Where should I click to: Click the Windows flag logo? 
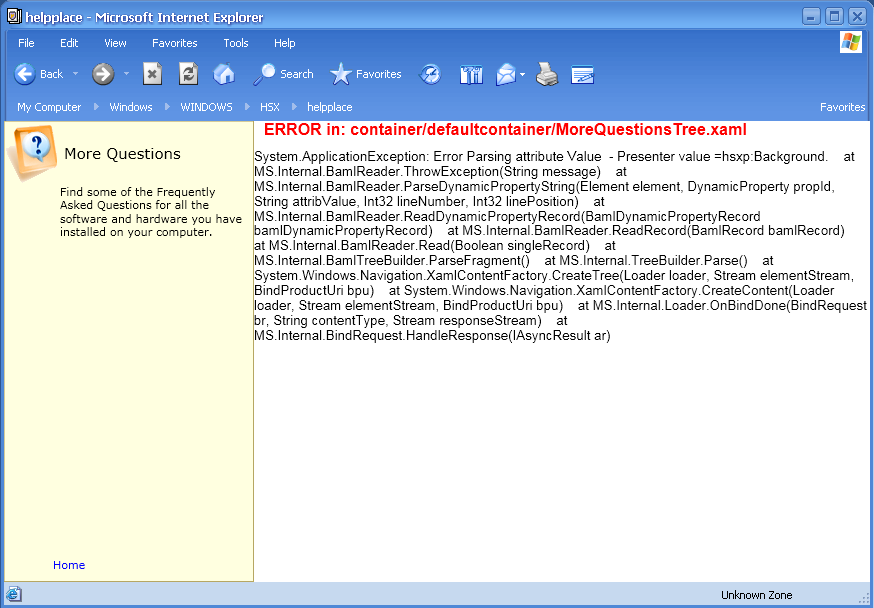point(851,42)
